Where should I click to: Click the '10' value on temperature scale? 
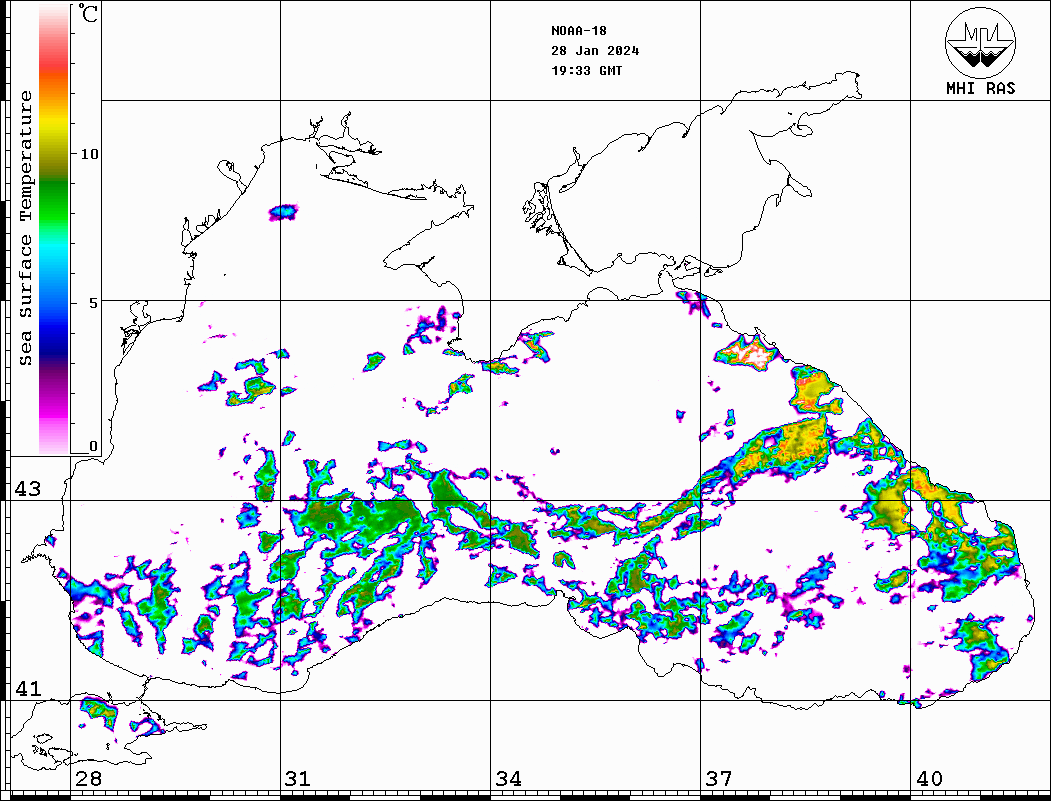coord(89,154)
